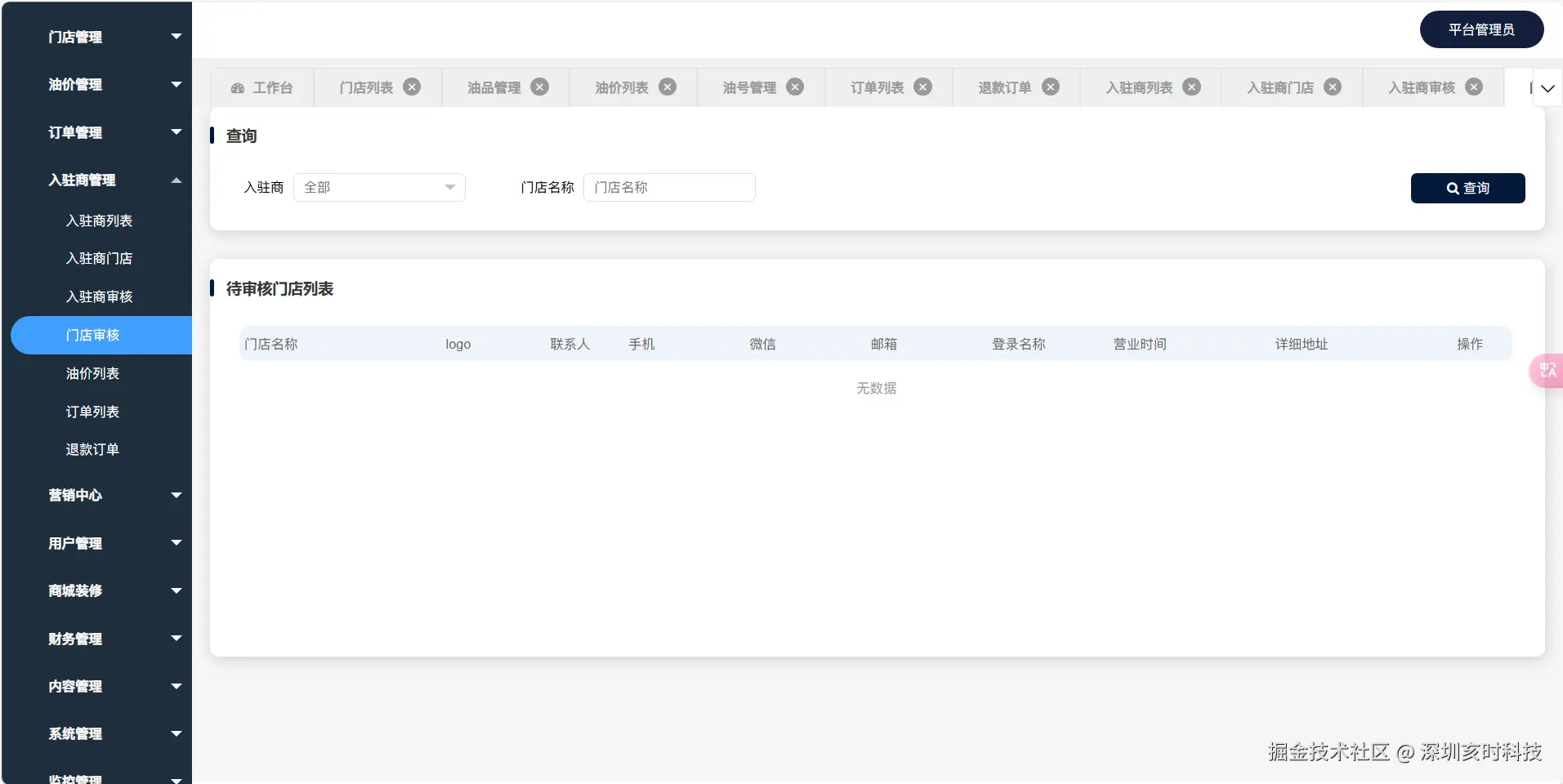Close the 入驻商审核 tab

(x=1474, y=87)
